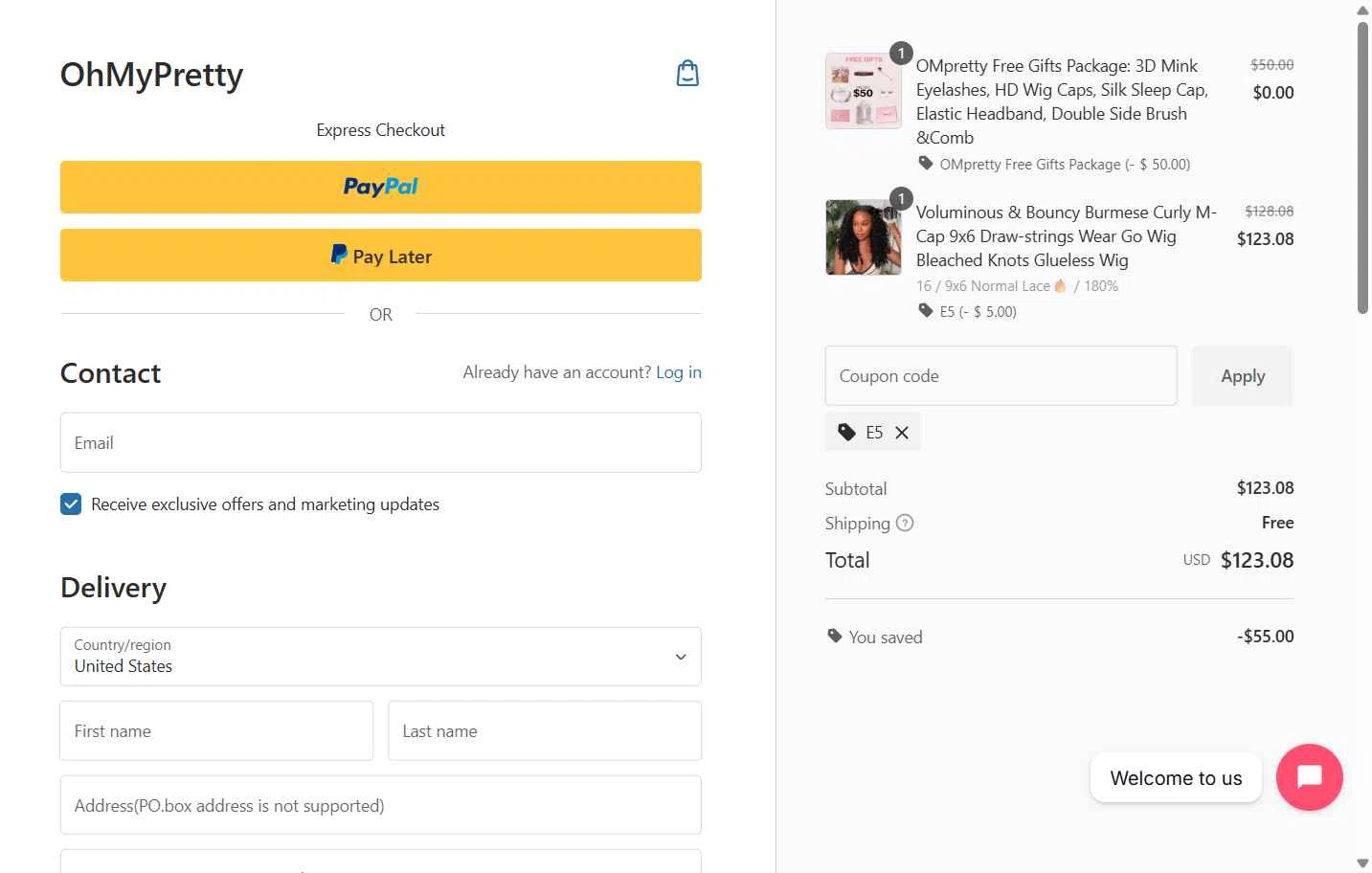Click the E5 coupon tag icon
Viewport: 1372px width, 873px height.
[846, 433]
